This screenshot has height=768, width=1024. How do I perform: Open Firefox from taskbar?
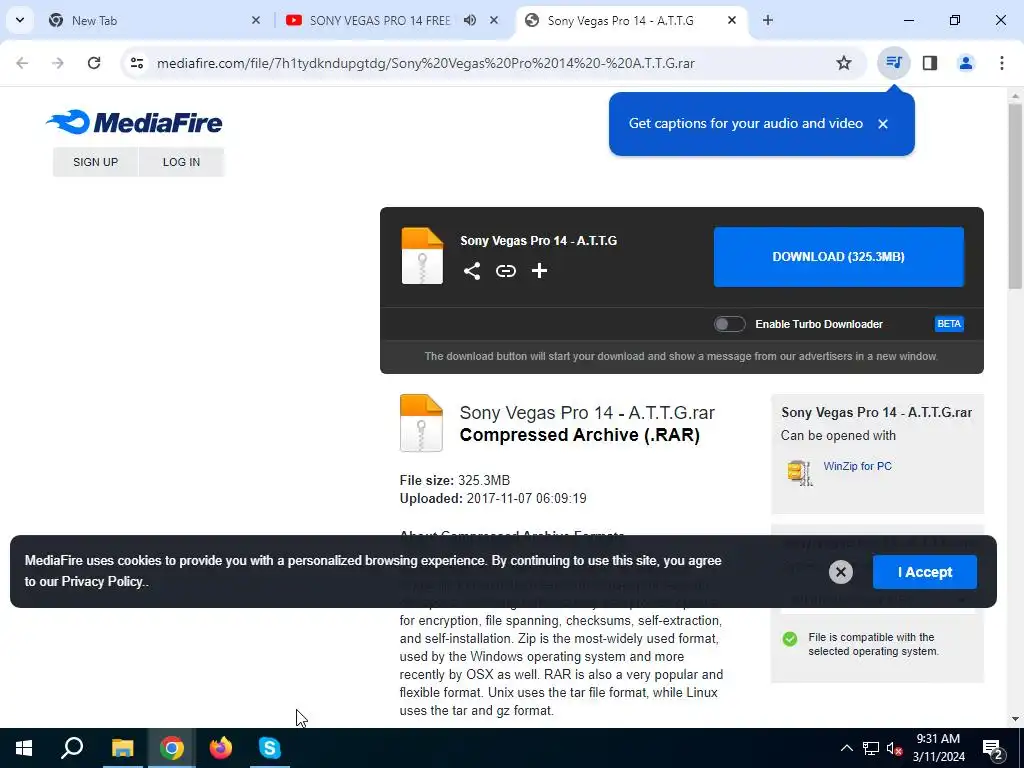pos(220,748)
